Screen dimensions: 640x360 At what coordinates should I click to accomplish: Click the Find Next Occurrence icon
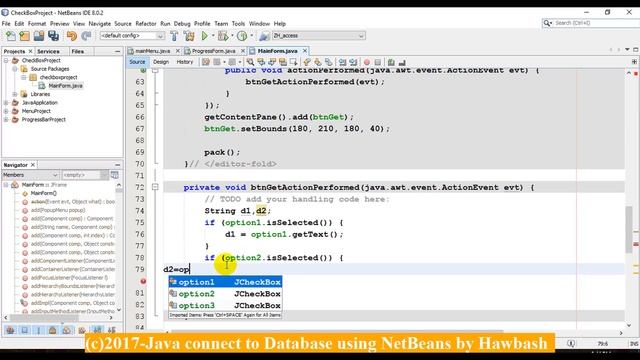(272, 62)
